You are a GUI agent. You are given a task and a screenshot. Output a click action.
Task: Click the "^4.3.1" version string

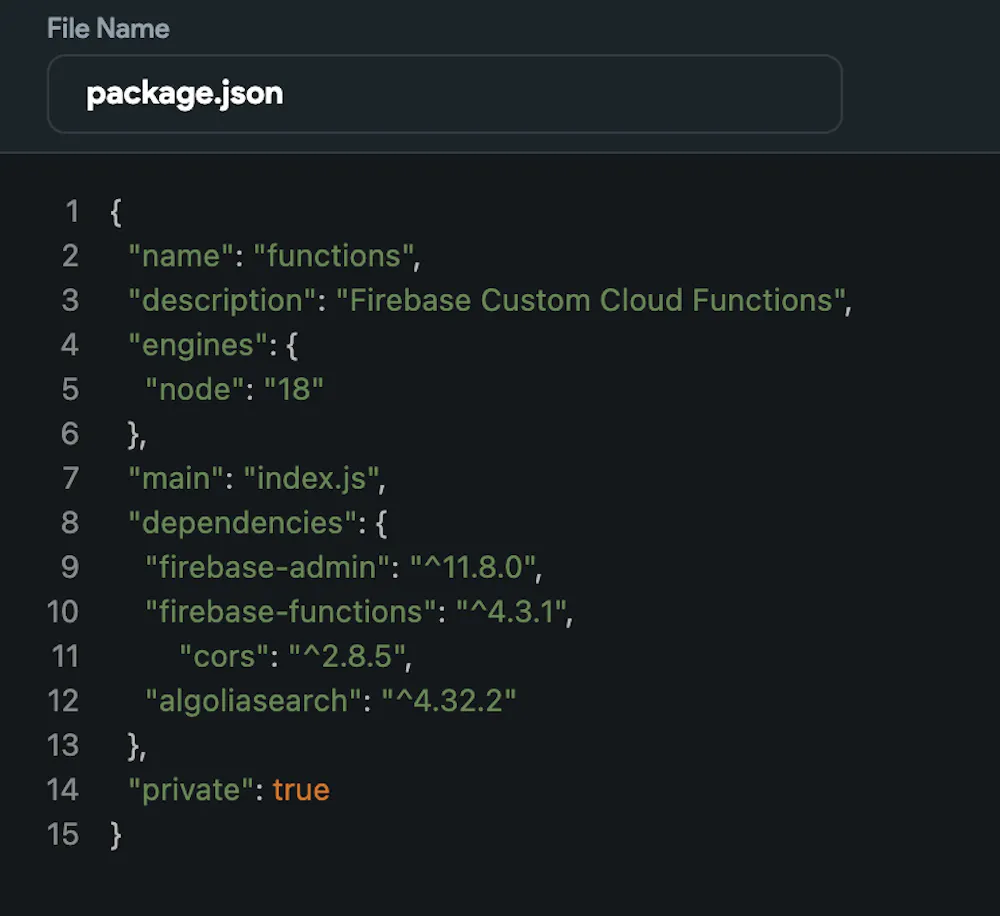[x=511, y=612]
